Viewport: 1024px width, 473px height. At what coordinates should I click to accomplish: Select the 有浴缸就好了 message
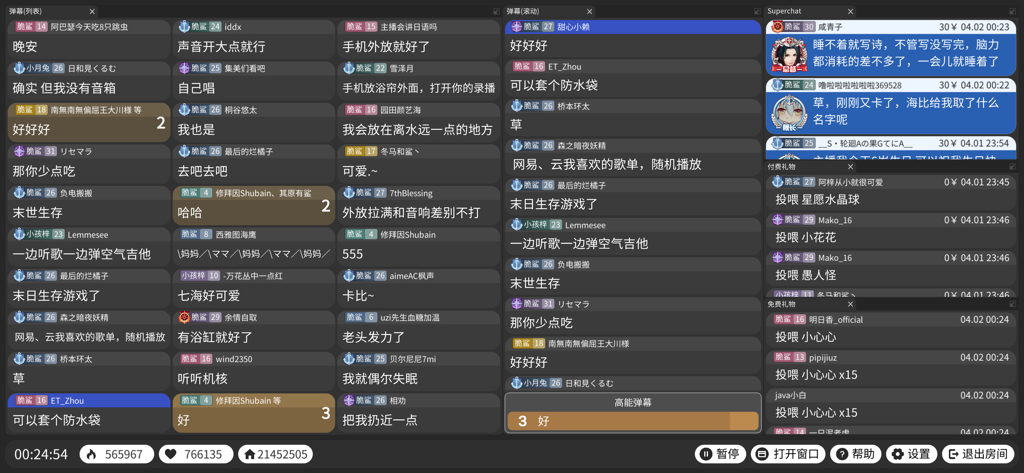[253, 330]
